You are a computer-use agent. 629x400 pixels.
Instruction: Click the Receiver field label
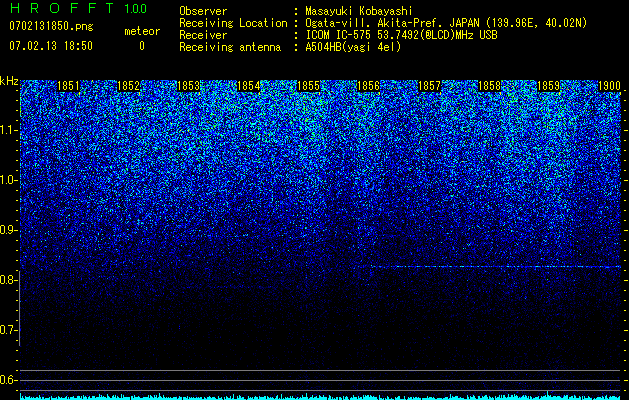coord(203,35)
